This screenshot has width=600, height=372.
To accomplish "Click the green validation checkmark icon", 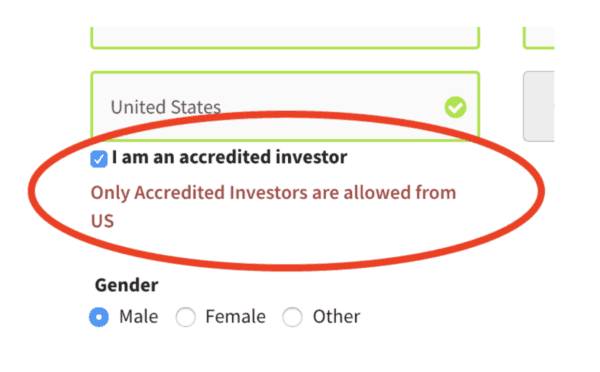I will (455, 107).
